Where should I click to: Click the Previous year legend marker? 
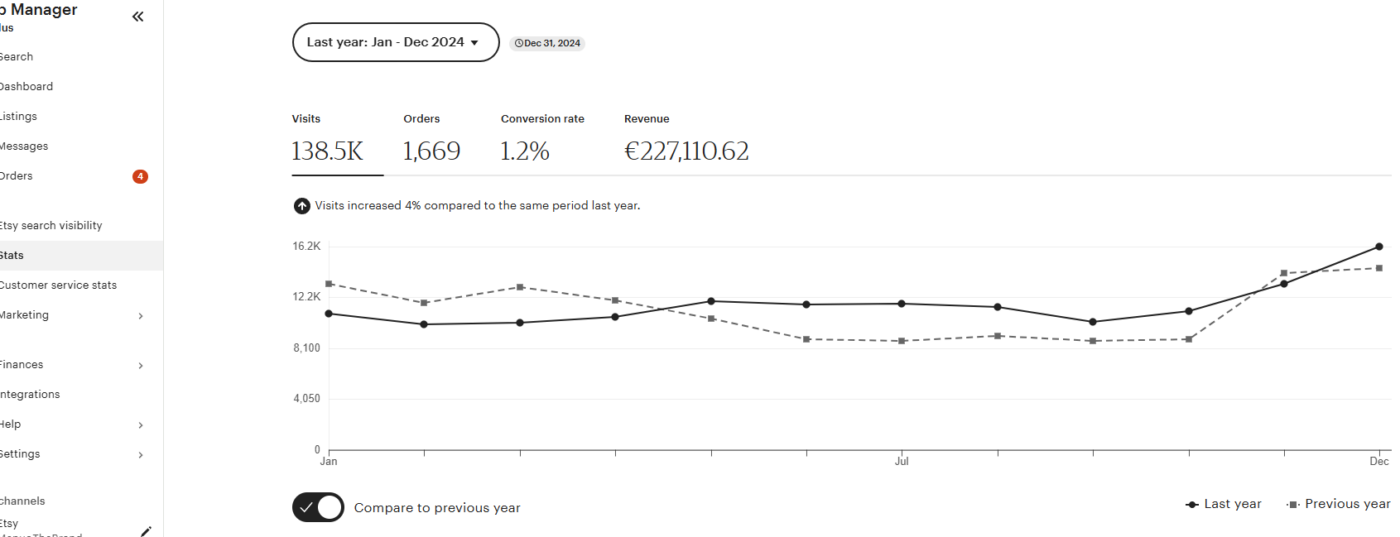1292,505
